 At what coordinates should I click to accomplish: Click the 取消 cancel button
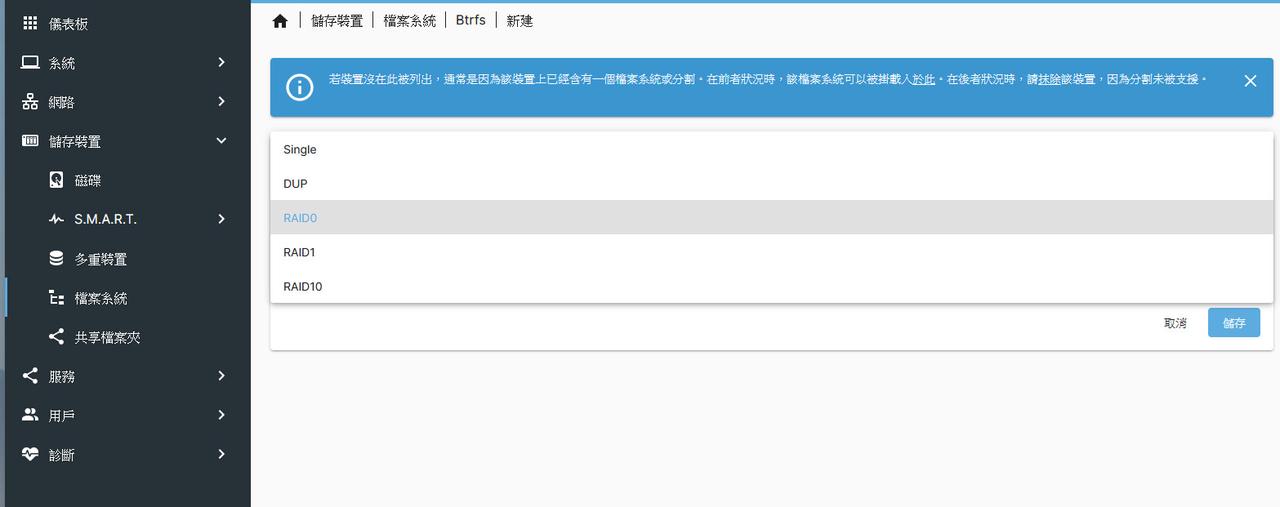(x=1175, y=323)
